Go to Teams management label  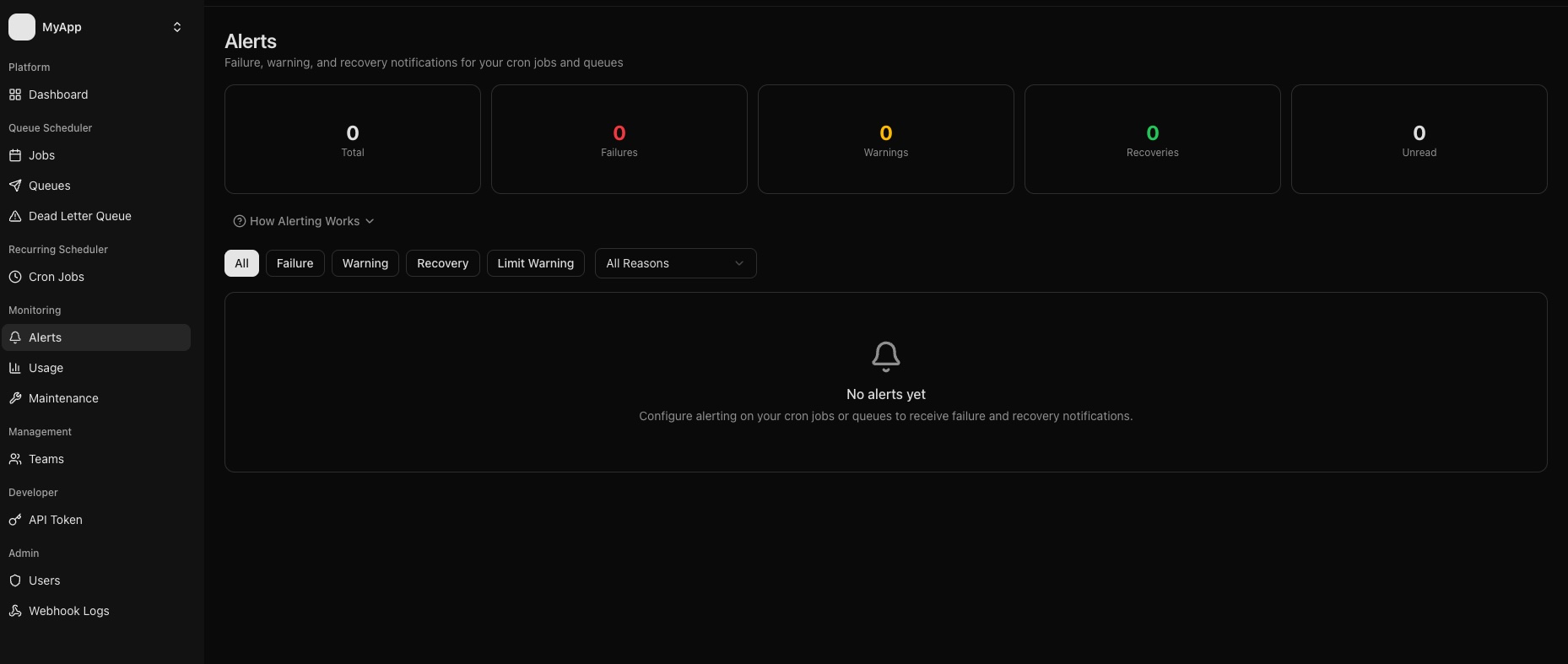coord(46,459)
